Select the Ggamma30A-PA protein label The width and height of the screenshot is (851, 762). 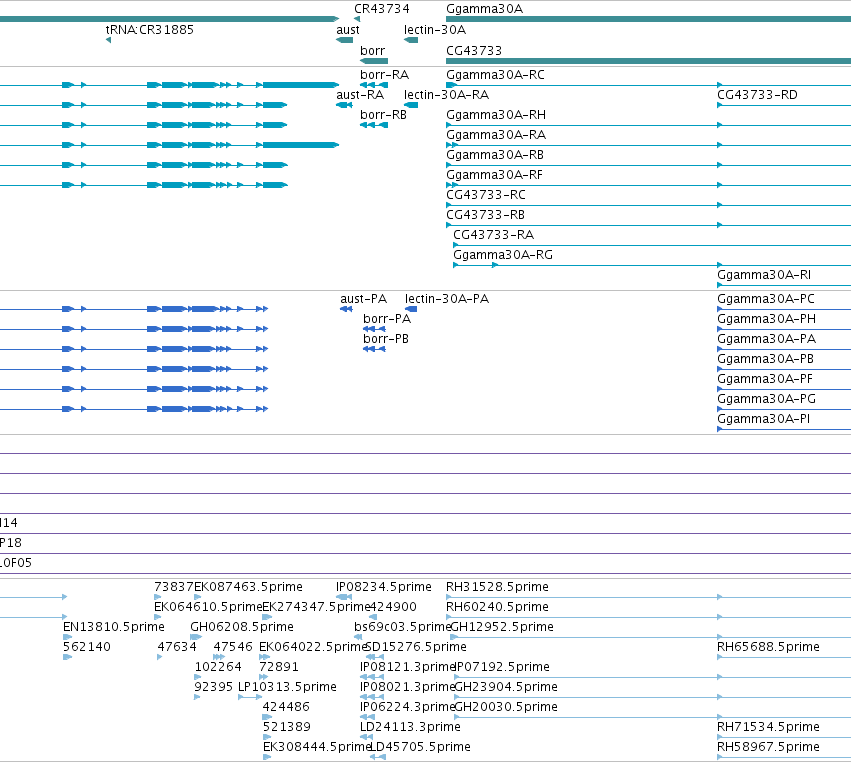pyautogui.click(x=766, y=339)
